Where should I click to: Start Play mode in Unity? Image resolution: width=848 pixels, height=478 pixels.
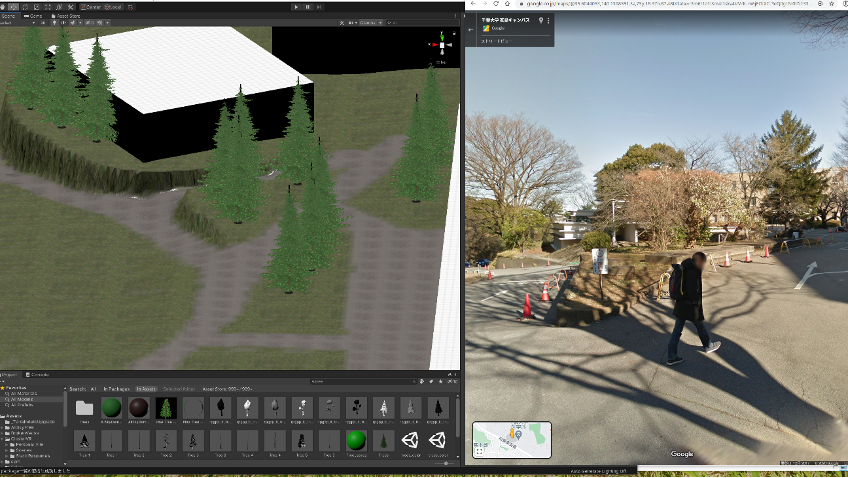296,7
